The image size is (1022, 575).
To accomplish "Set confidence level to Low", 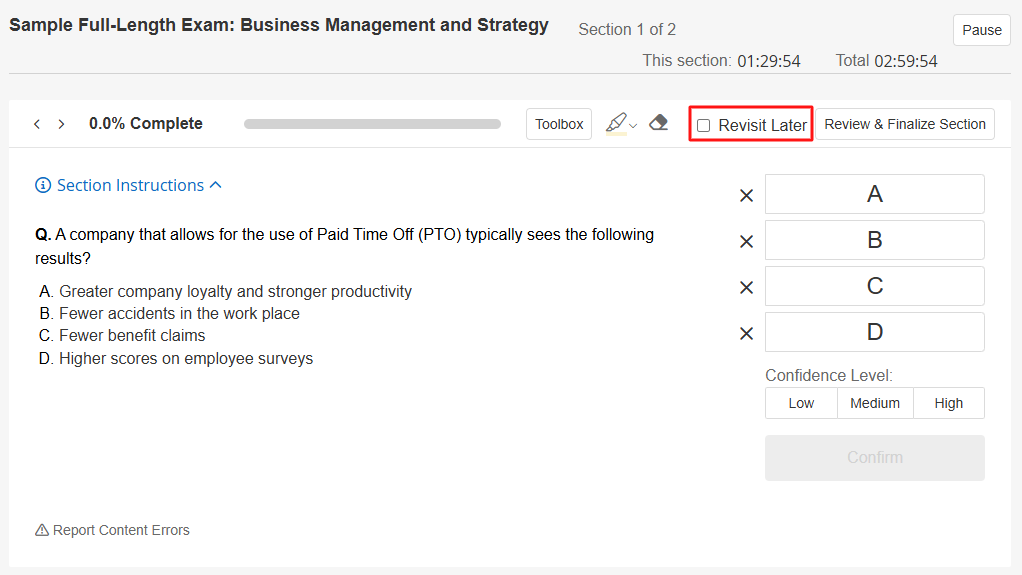I will click(801, 403).
